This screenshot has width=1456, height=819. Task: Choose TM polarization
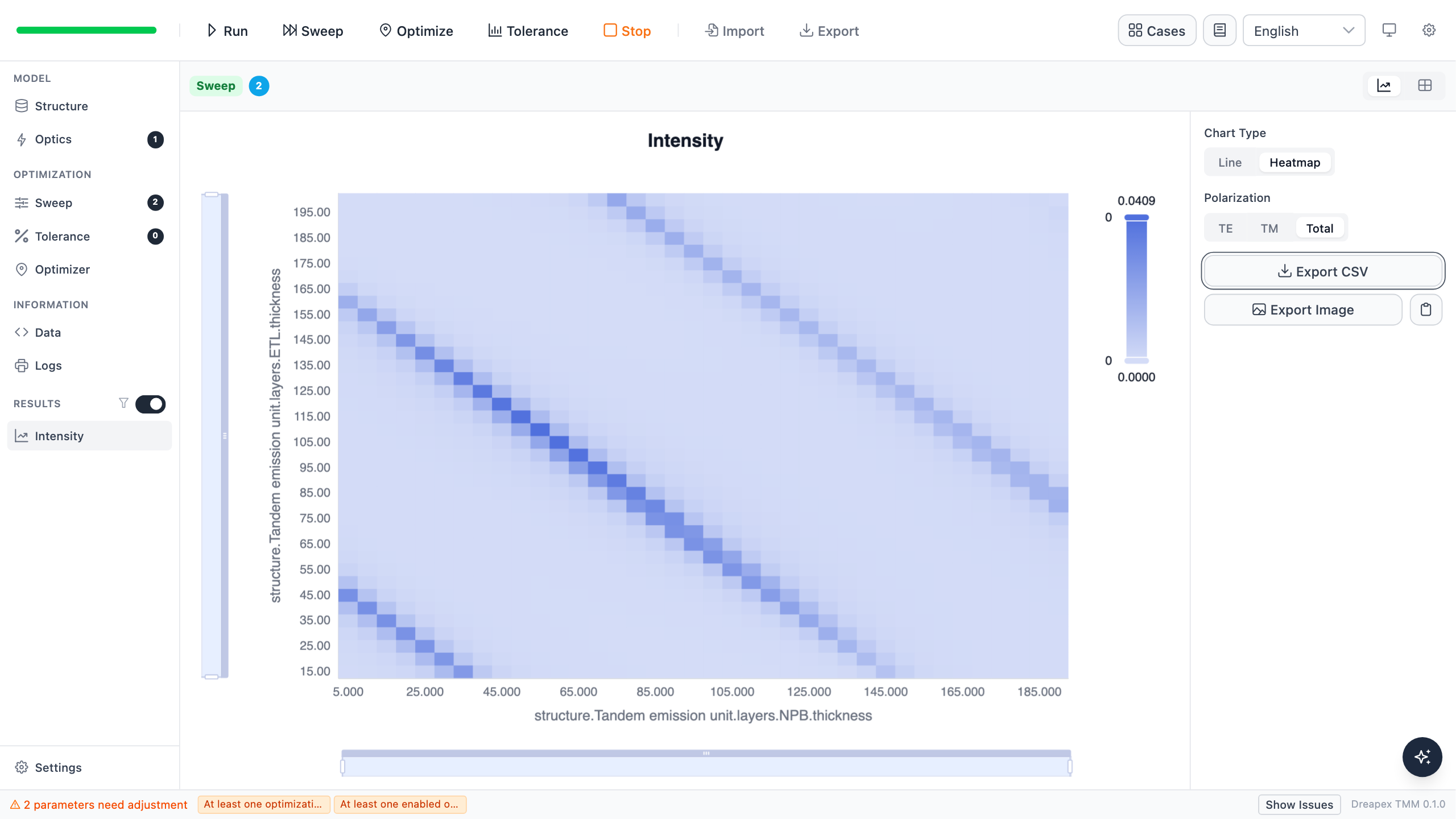(1269, 229)
